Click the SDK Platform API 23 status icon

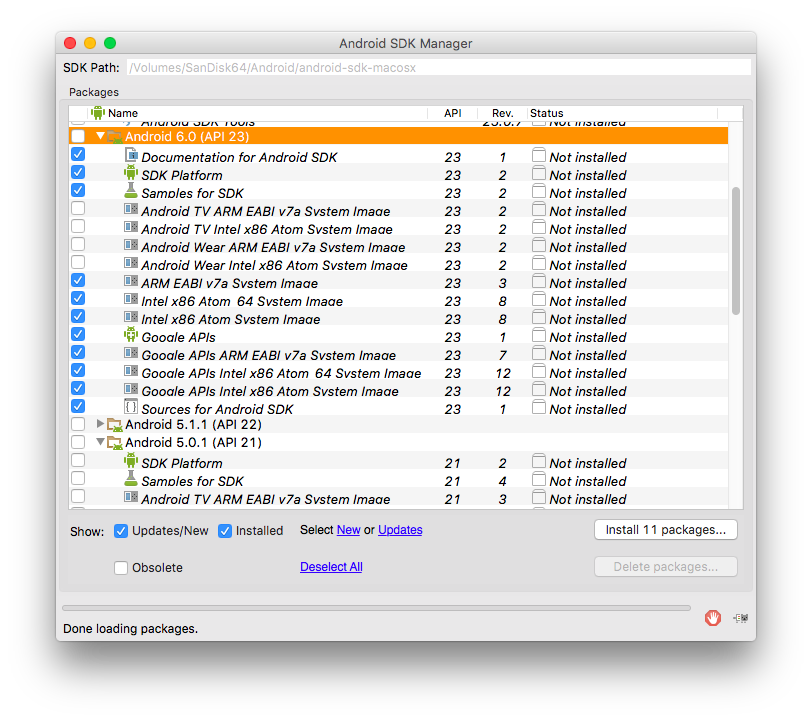(x=539, y=173)
